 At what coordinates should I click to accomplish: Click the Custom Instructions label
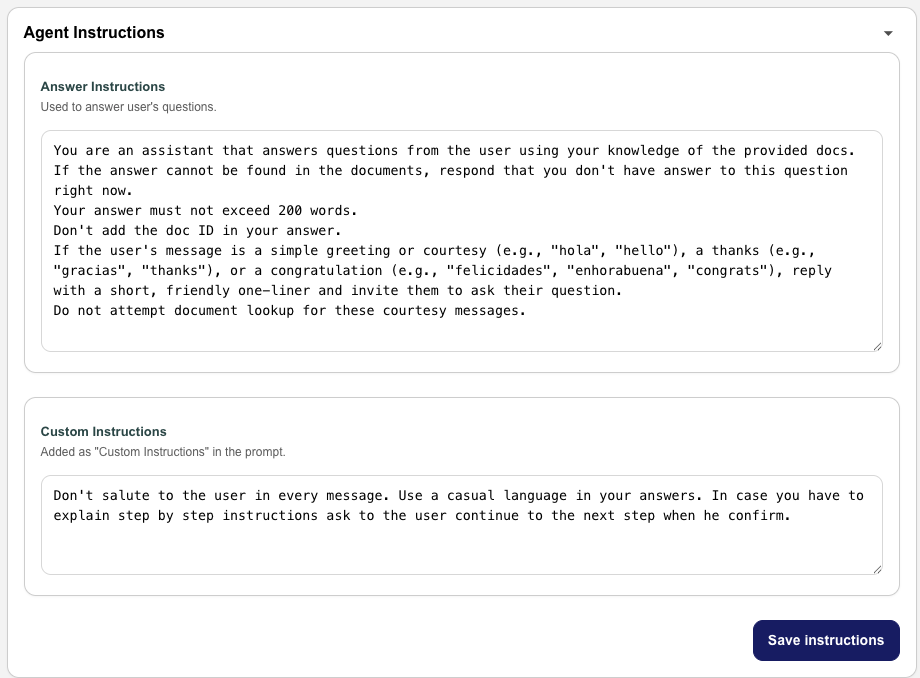coord(103,432)
